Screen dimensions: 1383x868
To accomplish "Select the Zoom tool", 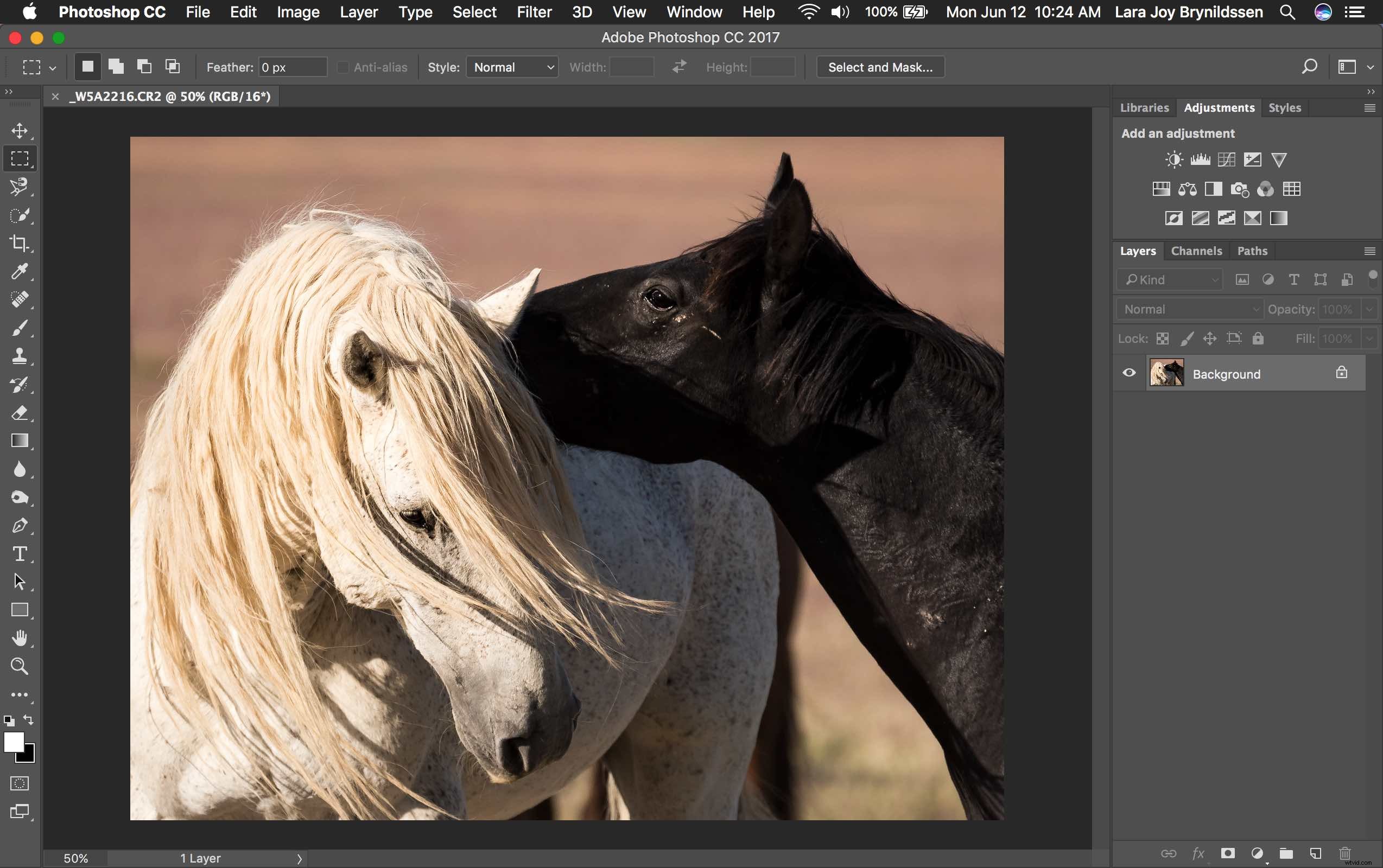I will point(20,667).
